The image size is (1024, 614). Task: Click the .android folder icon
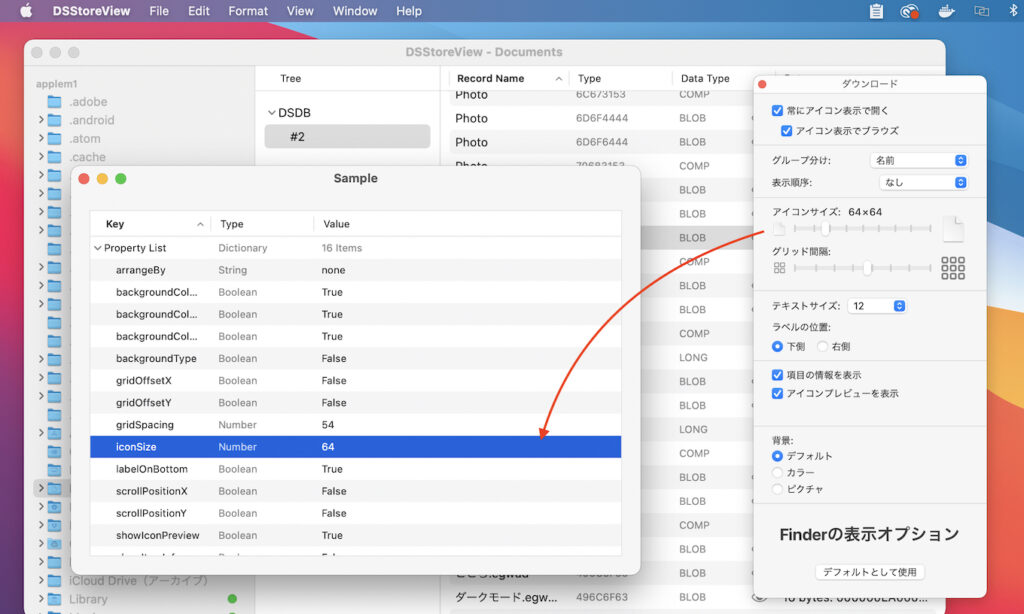pyautogui.click(x=55, y=120)
